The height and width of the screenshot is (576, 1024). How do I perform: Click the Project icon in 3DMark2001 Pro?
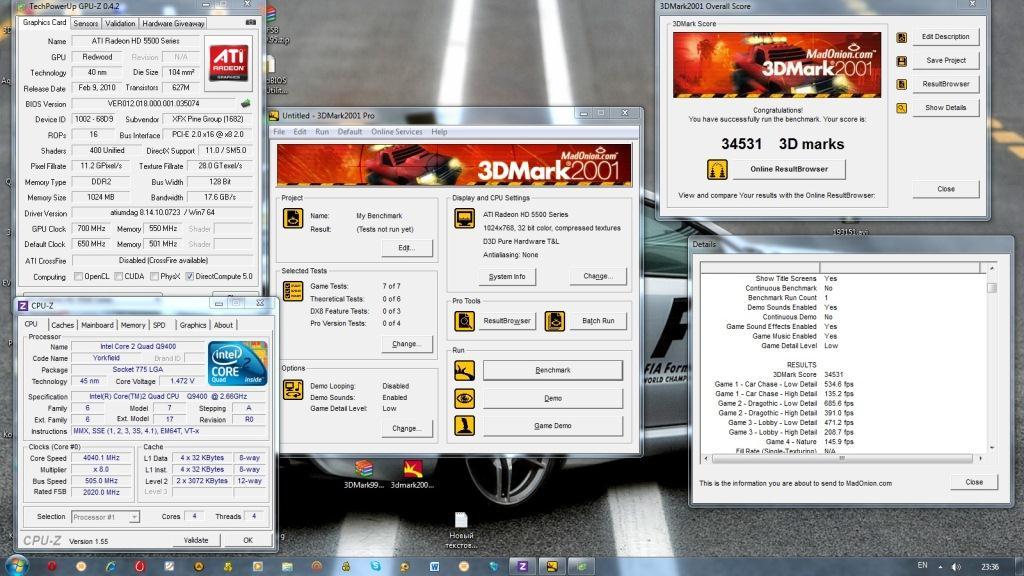[x=293, y=218]
